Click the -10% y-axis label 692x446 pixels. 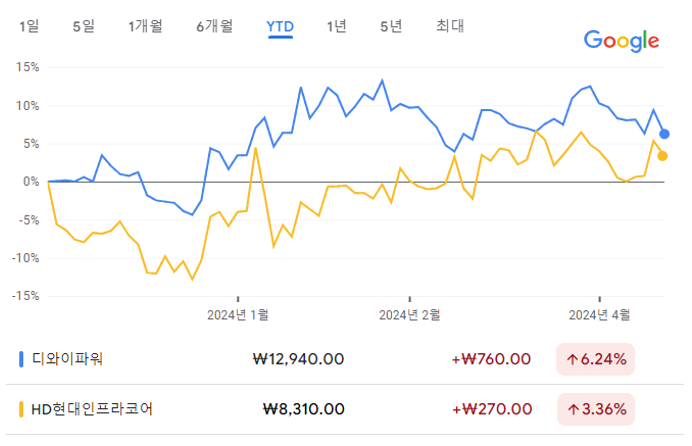pyautogui.click(x=26, y=258)
